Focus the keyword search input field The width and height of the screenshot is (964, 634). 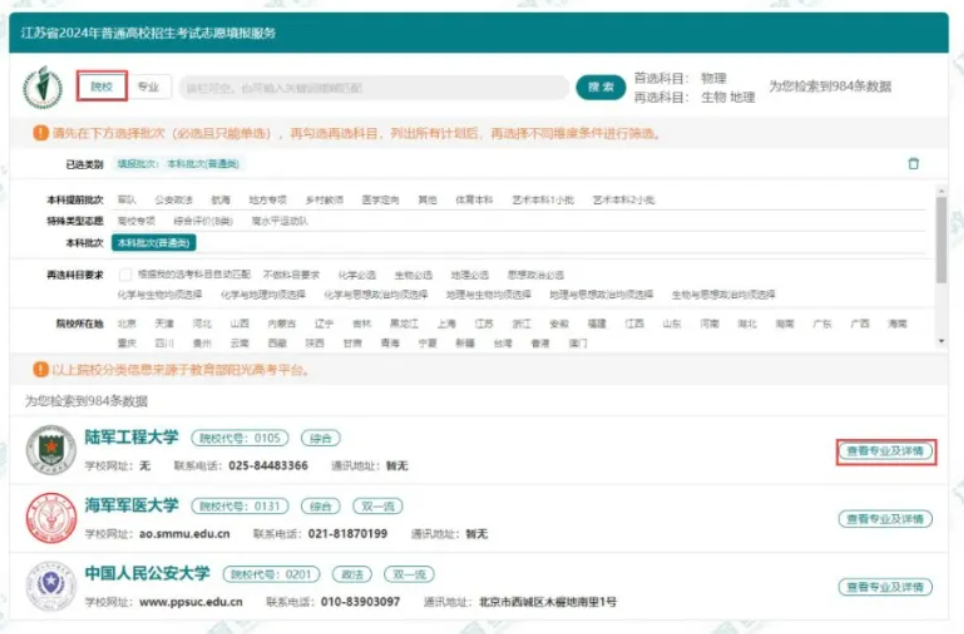[x=374, y=88]
